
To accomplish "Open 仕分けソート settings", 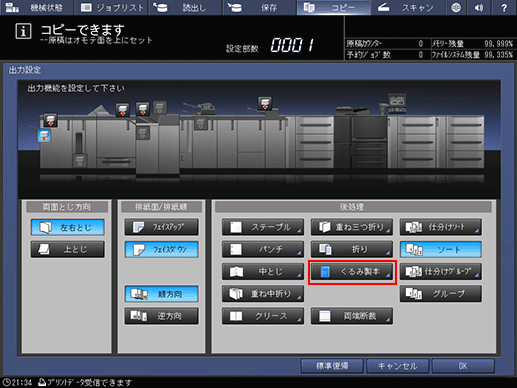I will 441,227.
